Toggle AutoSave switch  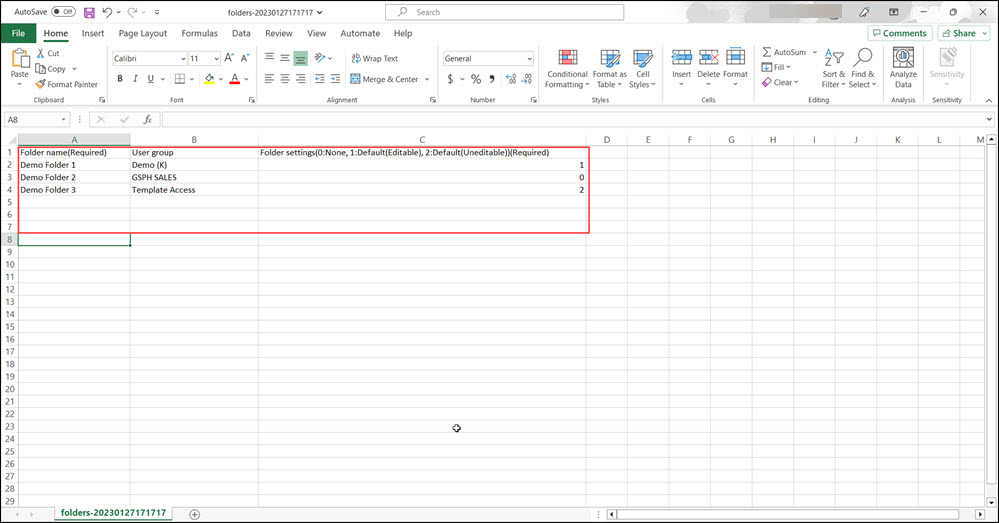64,12
